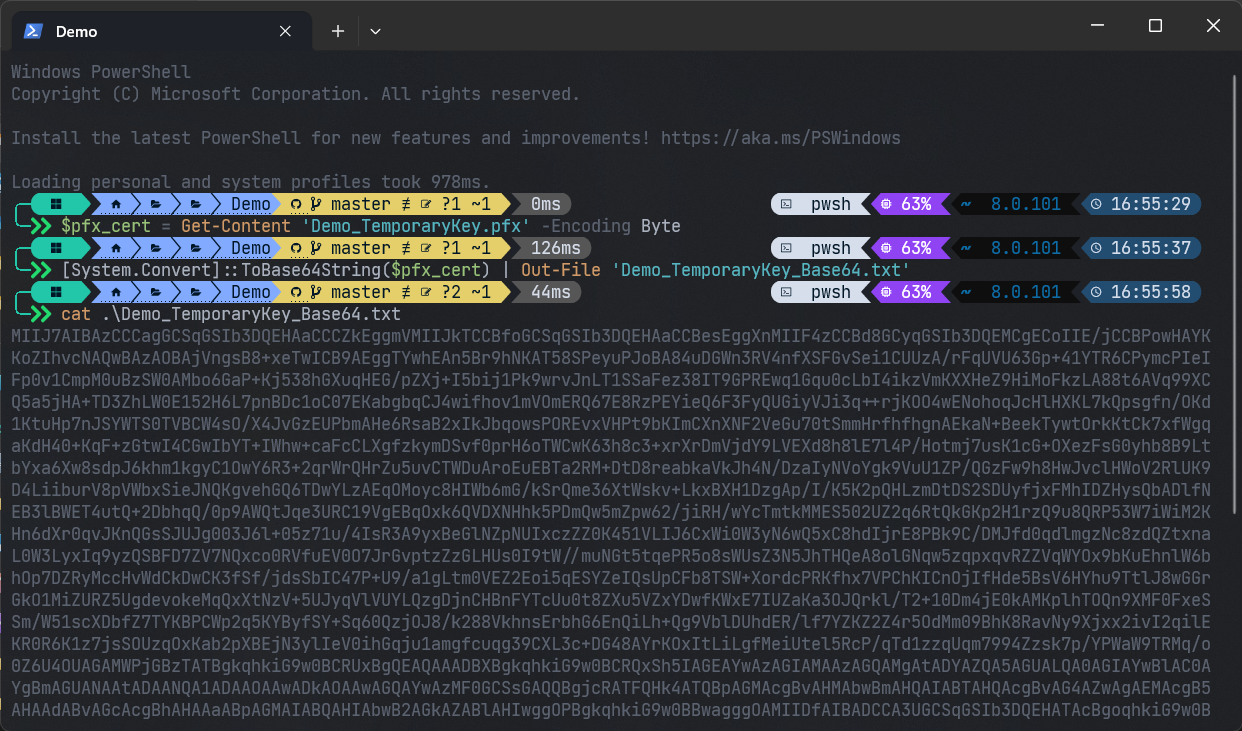This screenshot has width=1242, height=731.
Task: Click the .\Demo_TemporaryKey_Base64.txt path argument
Action: click(x=251, y=314)
